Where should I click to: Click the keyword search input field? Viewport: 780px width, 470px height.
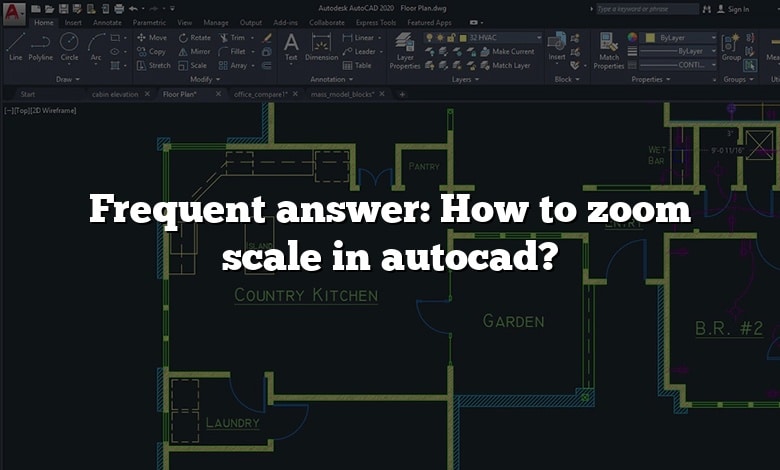[647, 9]
